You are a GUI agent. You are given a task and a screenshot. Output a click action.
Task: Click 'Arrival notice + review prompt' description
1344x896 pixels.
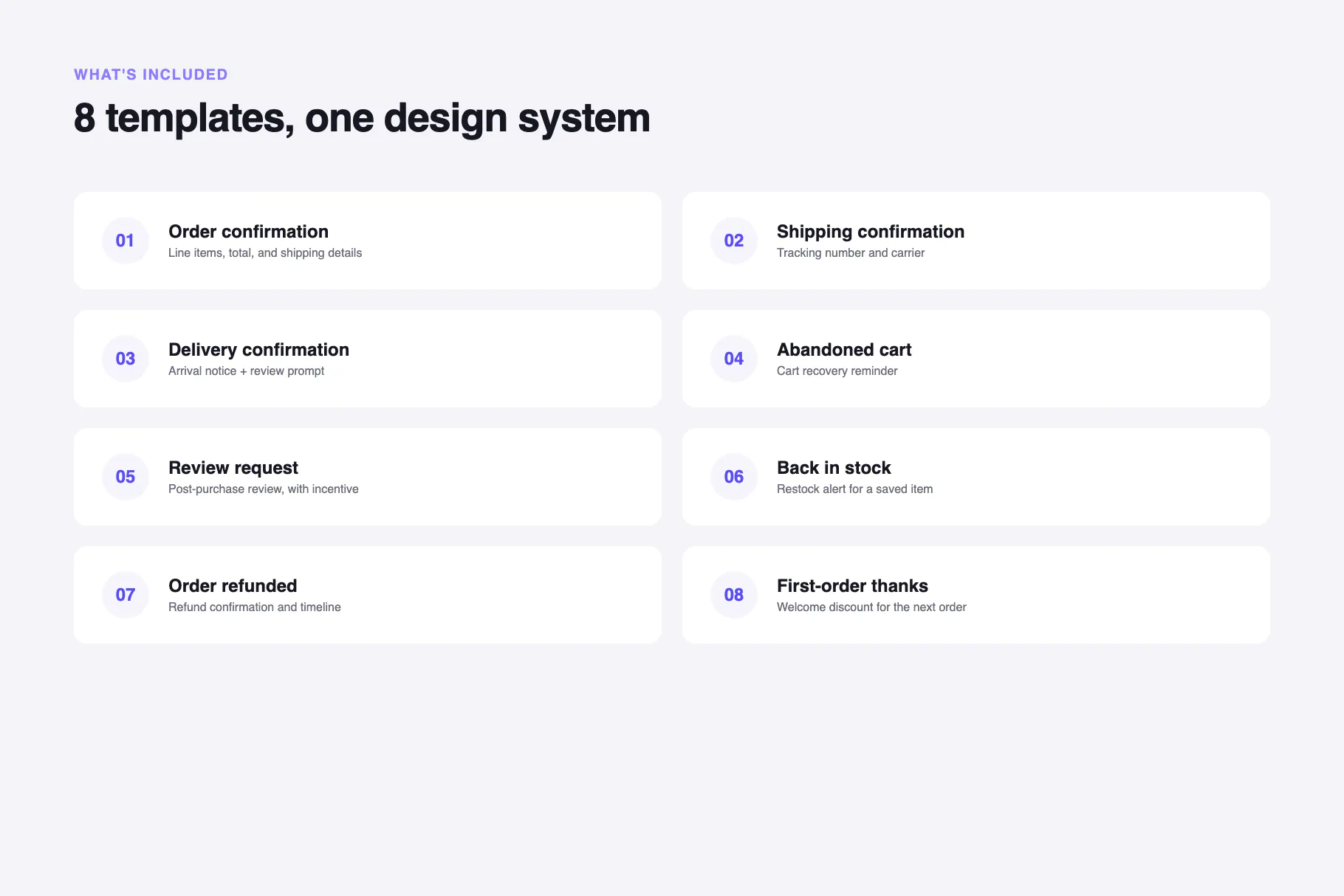point(246,371)
